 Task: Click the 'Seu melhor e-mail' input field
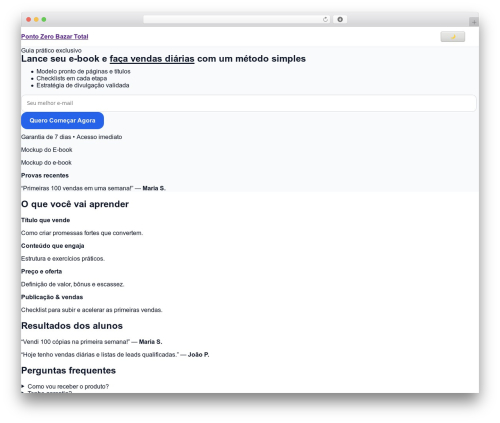coord(249,103)
